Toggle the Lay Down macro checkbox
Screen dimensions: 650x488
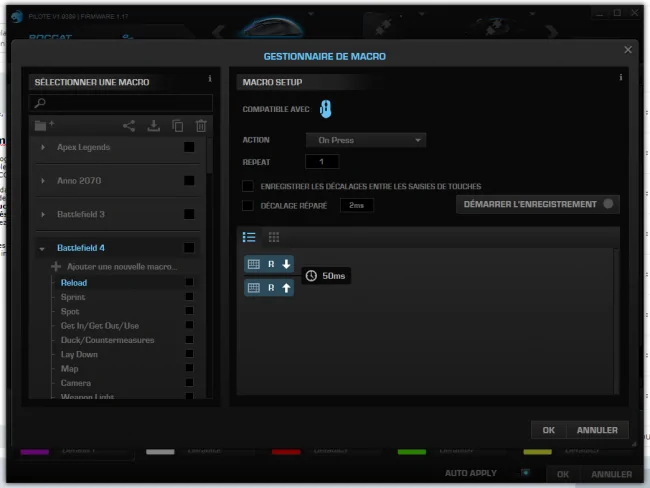(x=189, y=354)
